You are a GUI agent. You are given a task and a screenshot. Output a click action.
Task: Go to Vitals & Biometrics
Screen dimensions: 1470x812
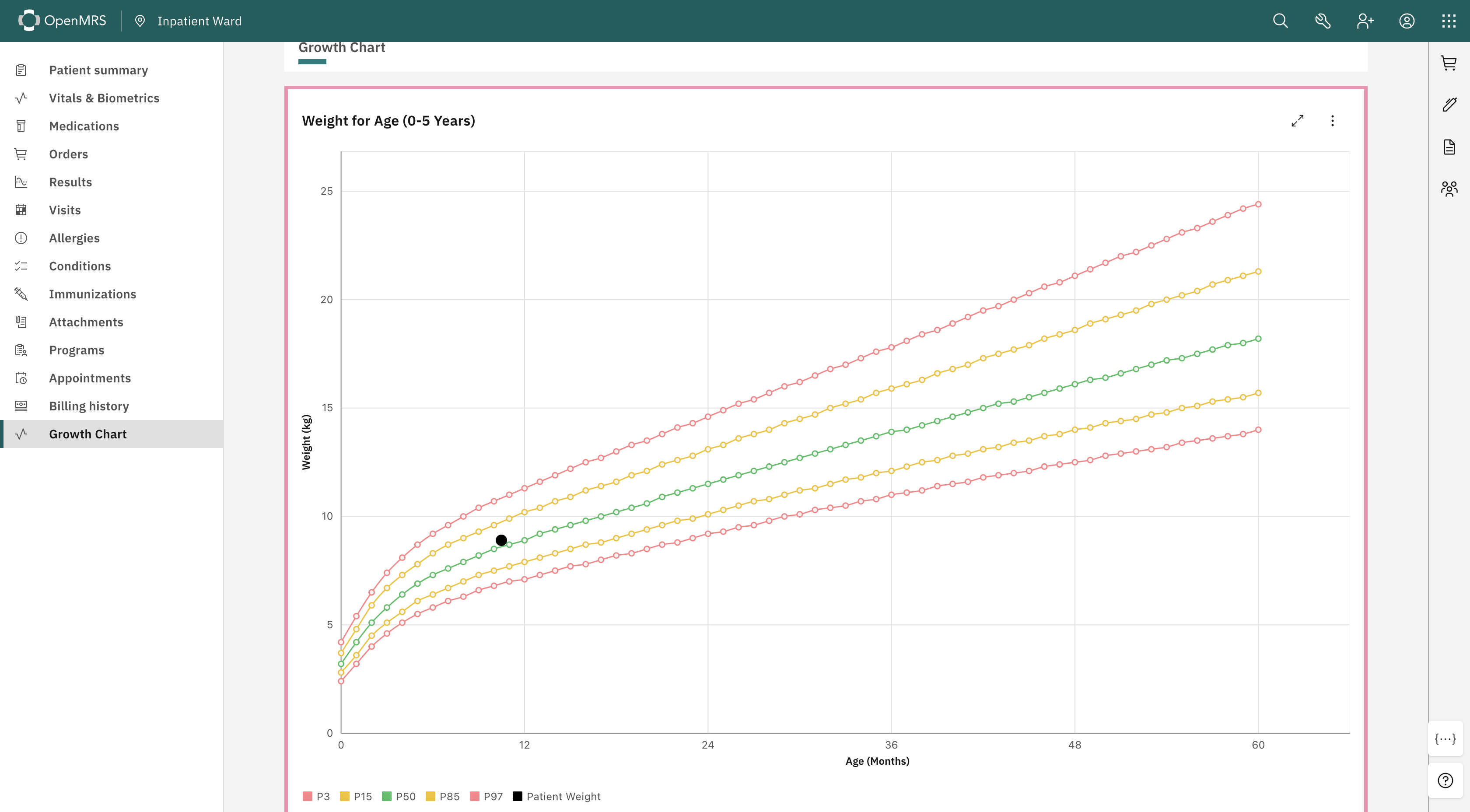point(104,98)
